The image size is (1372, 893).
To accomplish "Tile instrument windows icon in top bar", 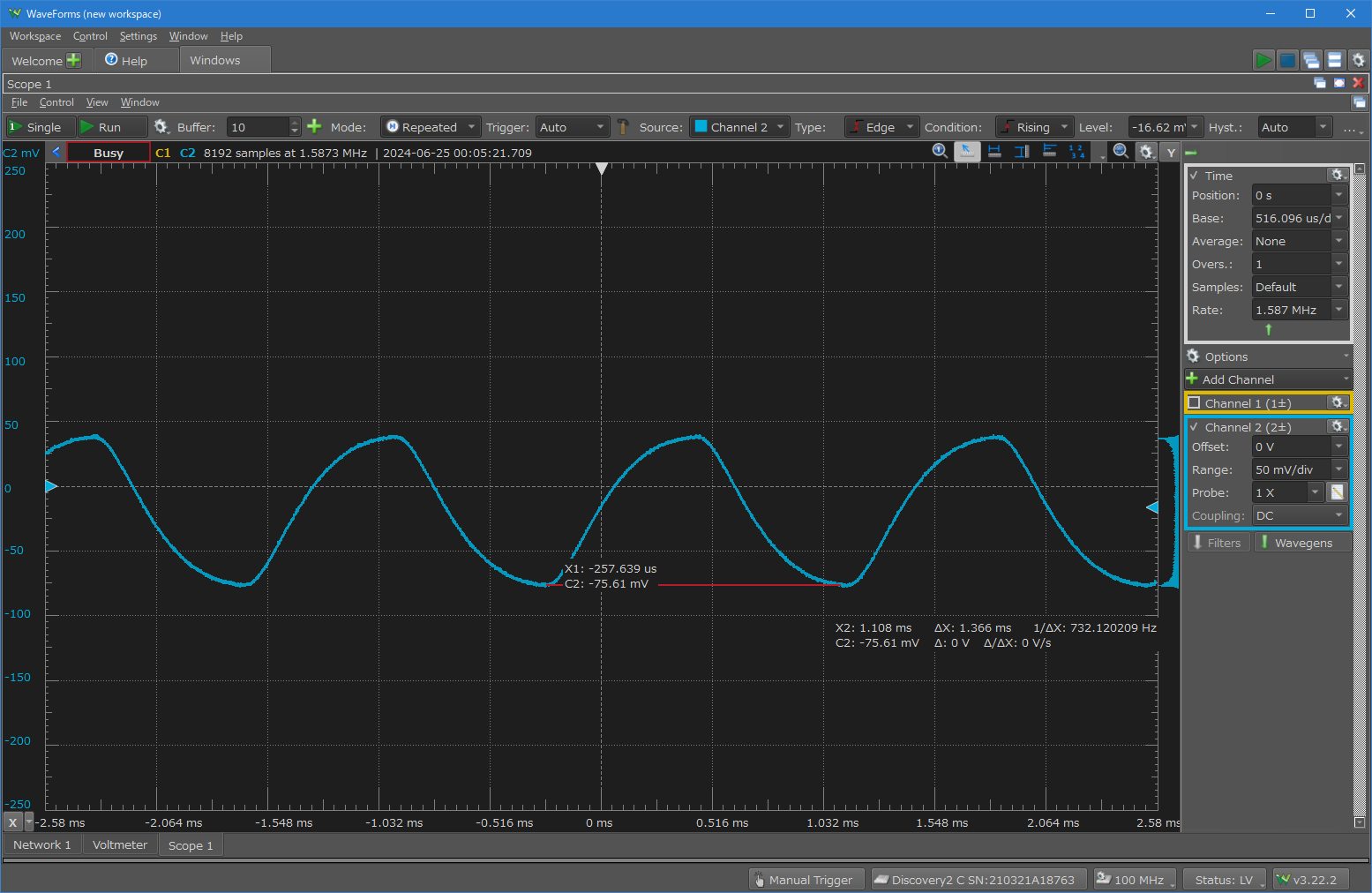I will point(1335,60).
